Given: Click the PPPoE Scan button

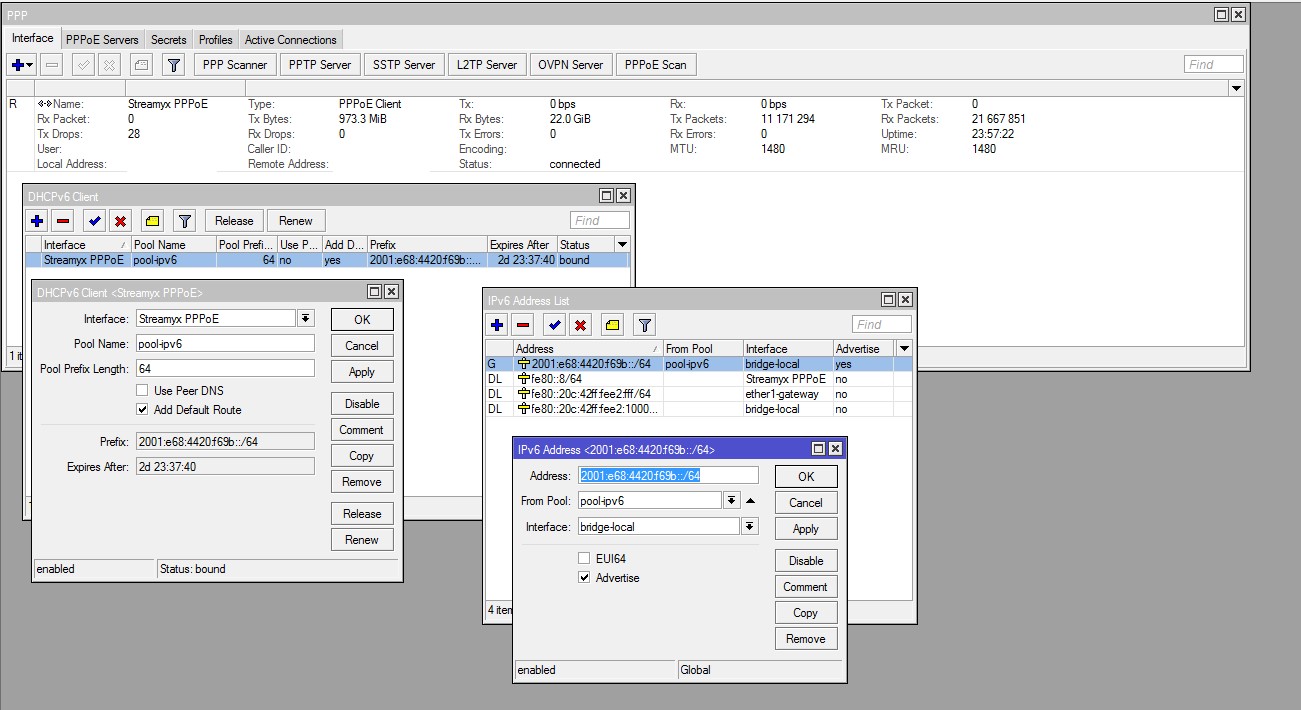Looking at the screenshot, I should point(655,65).
